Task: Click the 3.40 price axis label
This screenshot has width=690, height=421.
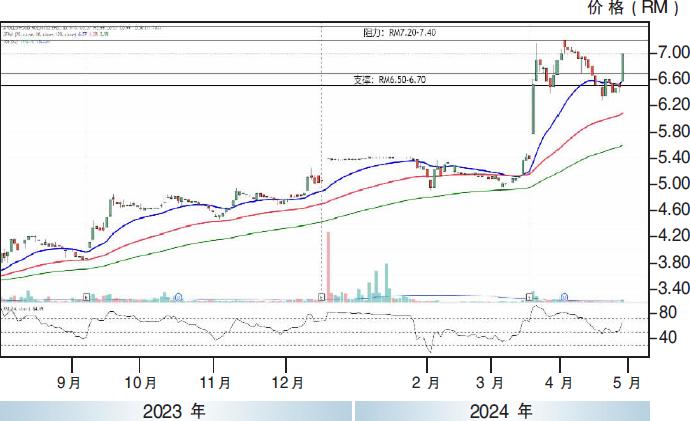Action: click(x=673, y=289)
